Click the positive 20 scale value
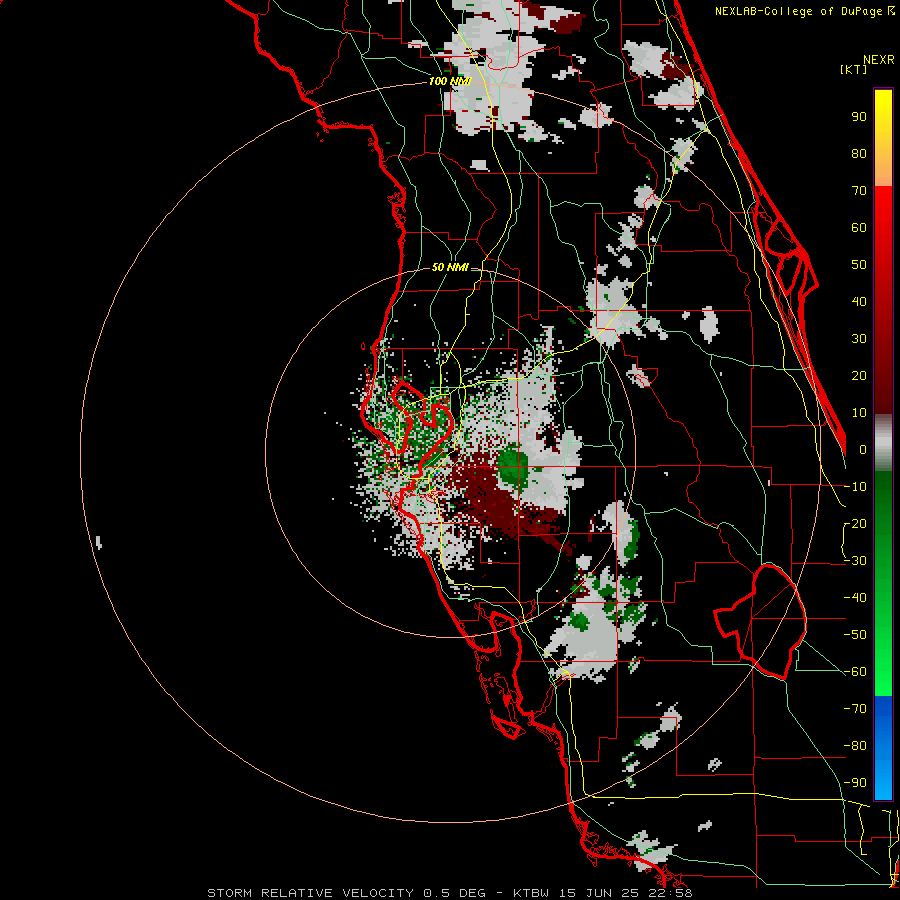Viewport: 900px width, 900px height. pyautogui.click(x=859, y=375)
